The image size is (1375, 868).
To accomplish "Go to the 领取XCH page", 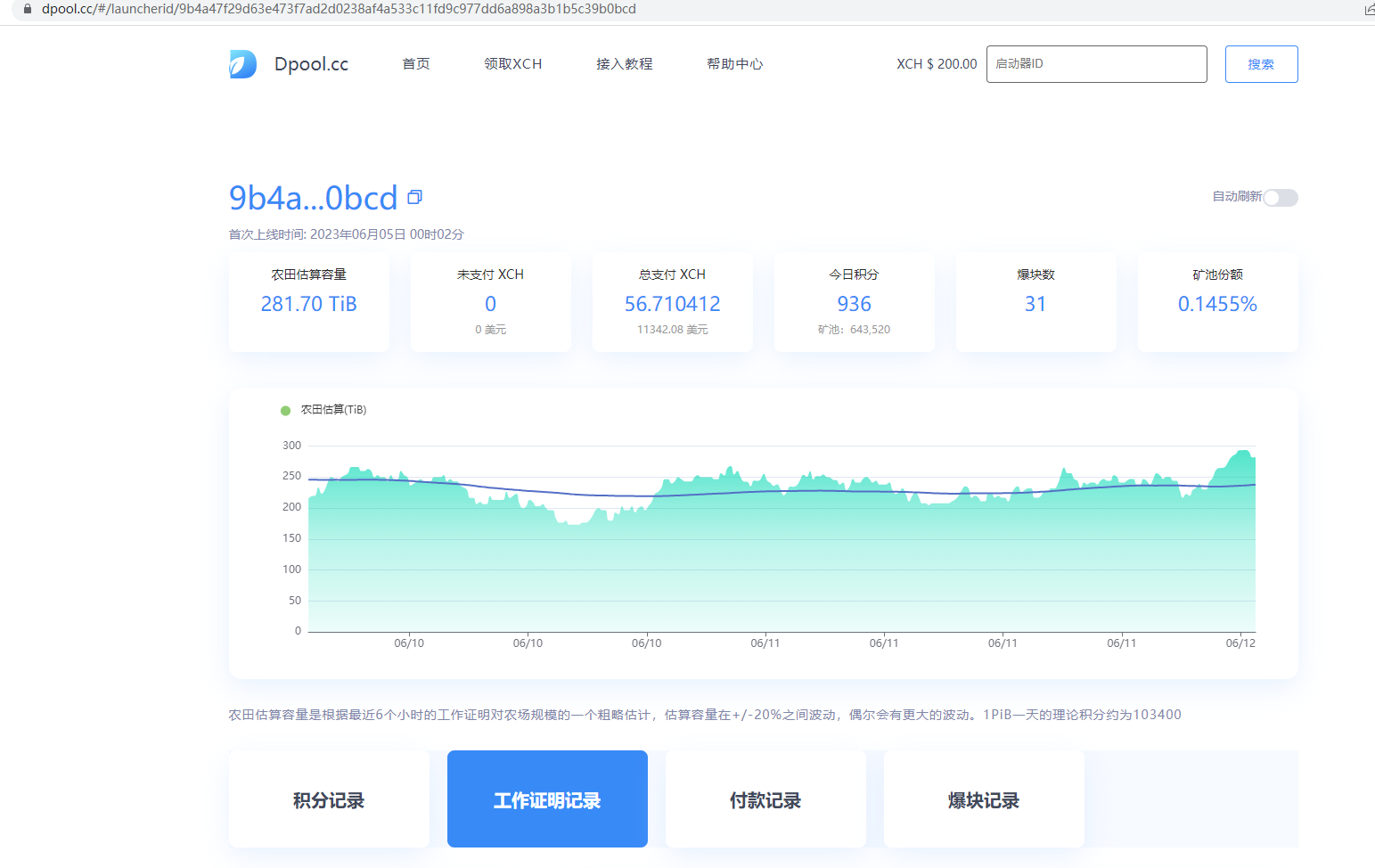I will pos(512,64).
